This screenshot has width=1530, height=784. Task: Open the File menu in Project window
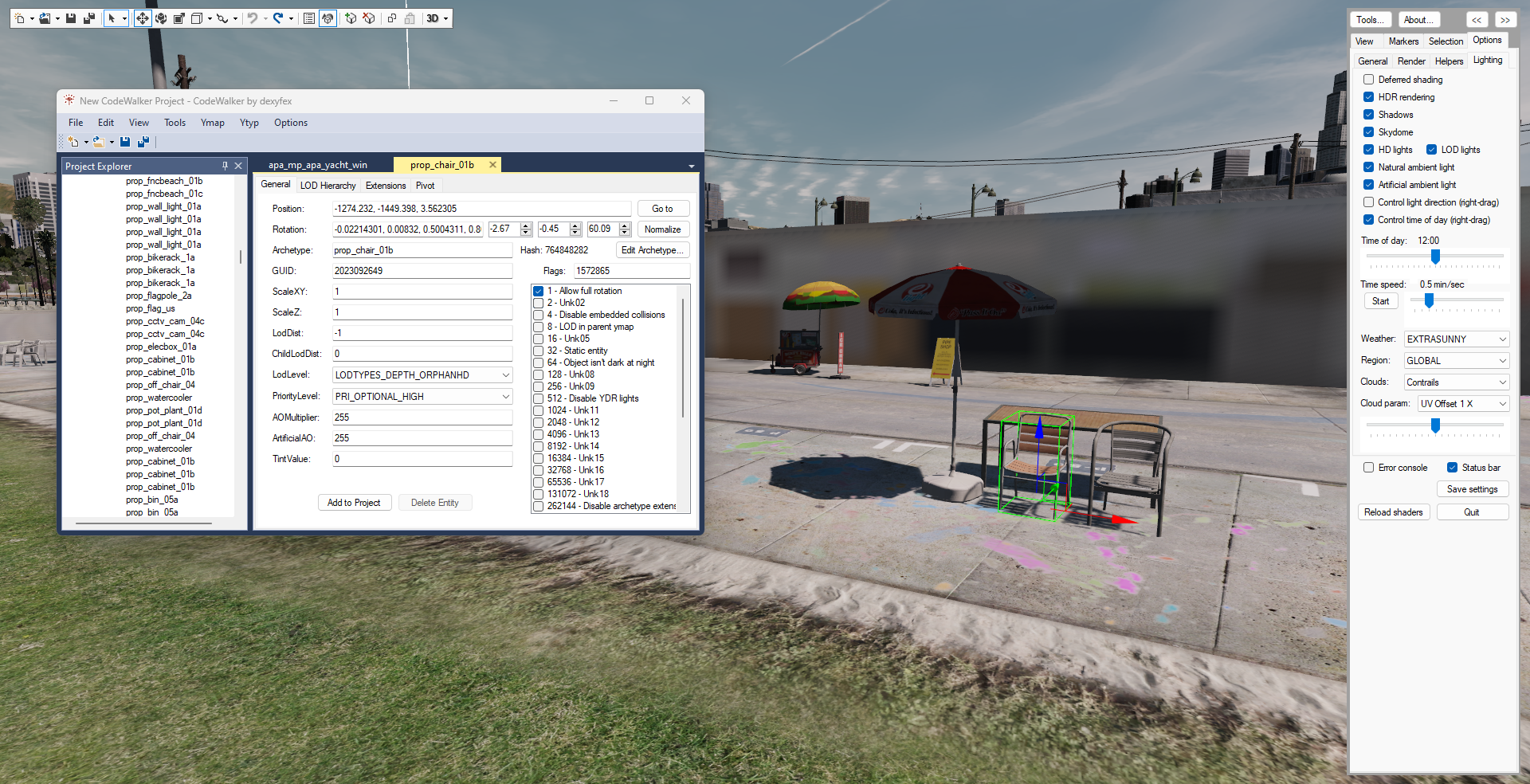(x=76, y=123)
